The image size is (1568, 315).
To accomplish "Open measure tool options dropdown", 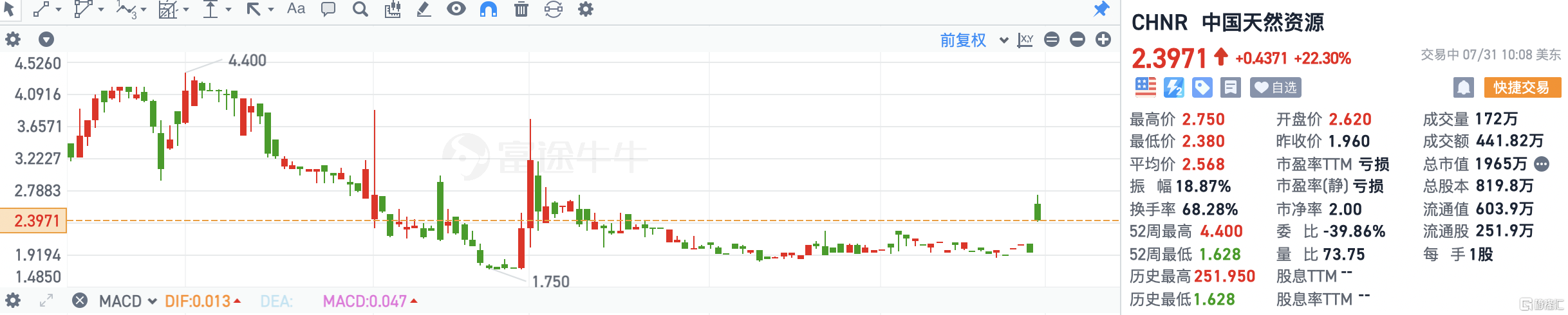I will pyautogui.click(x=229, y=10).
